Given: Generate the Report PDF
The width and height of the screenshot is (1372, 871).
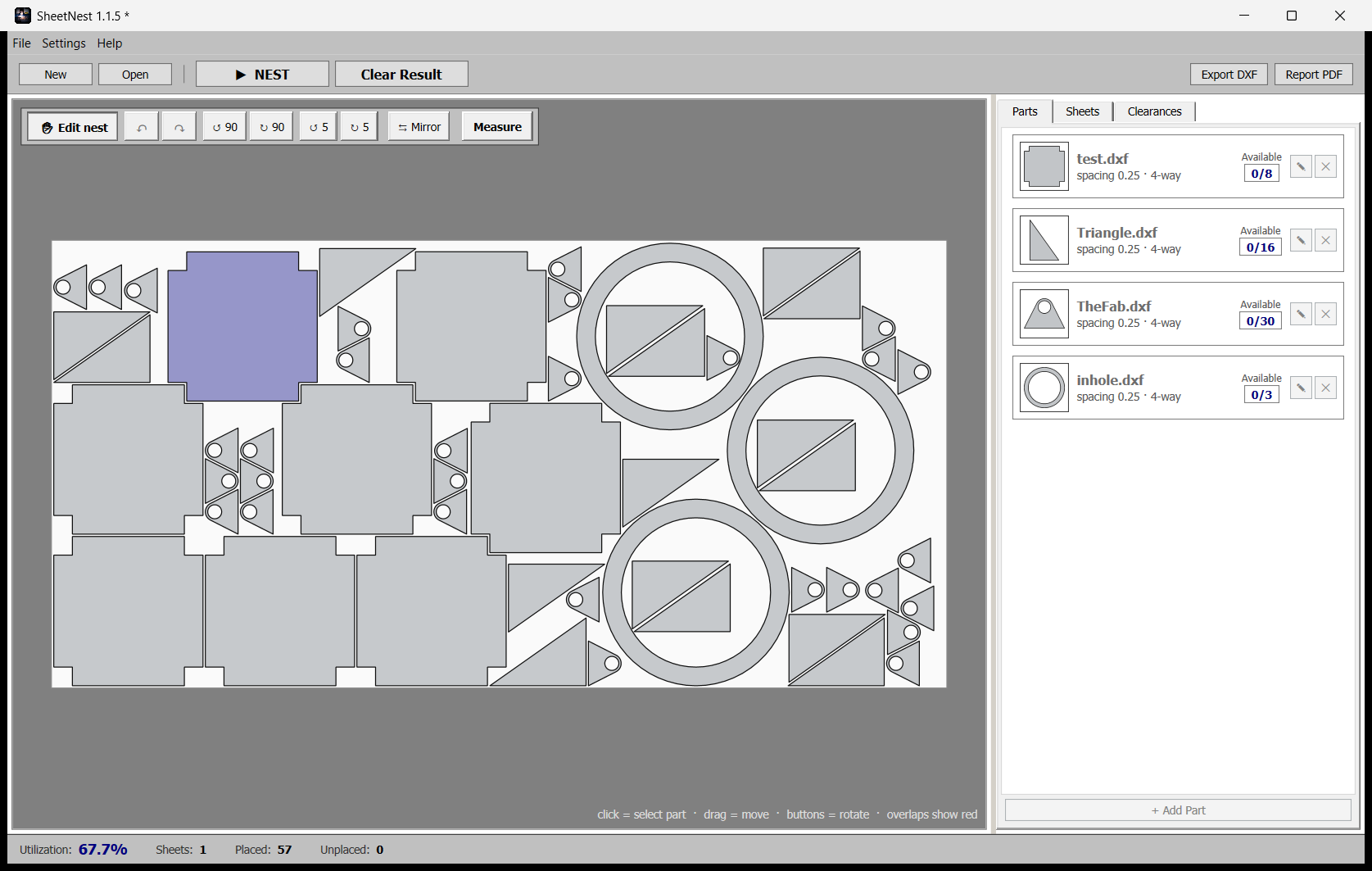Looking at the screenshot, I should (x=1314, y=75).
